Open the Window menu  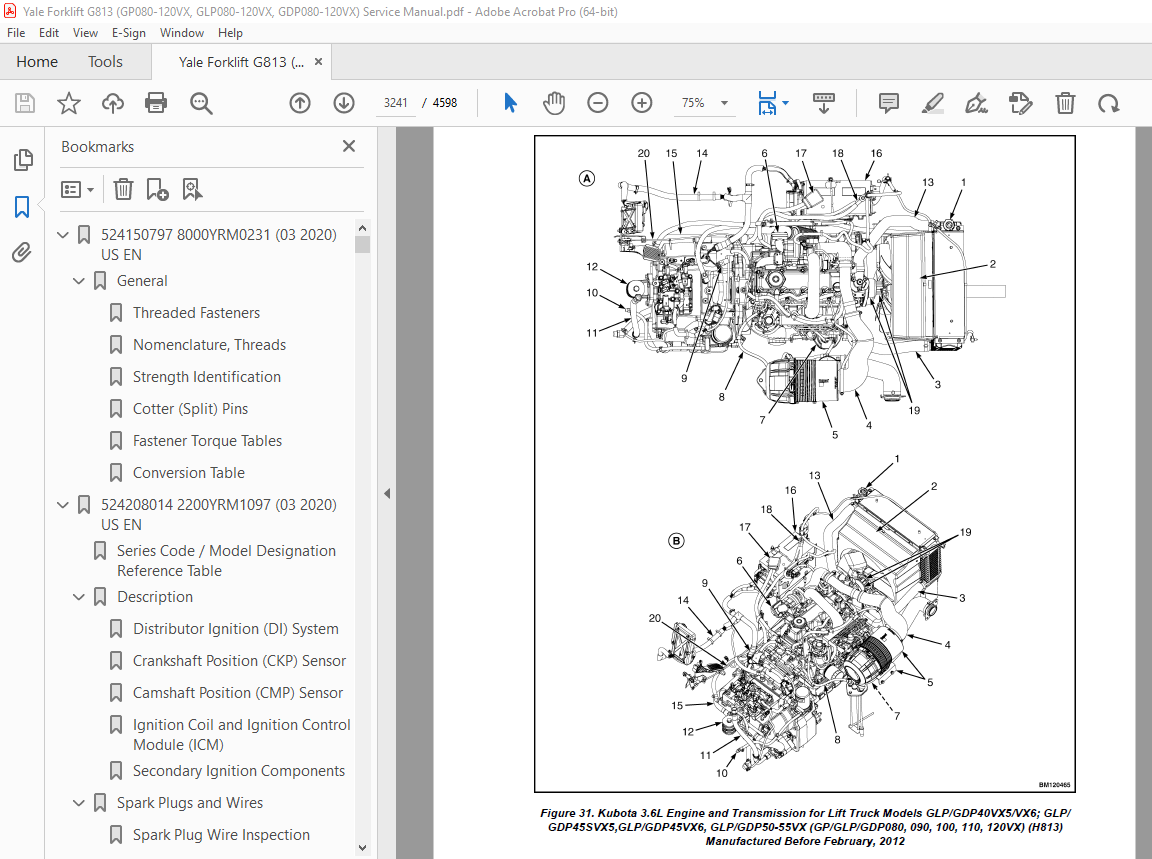click(x=181, y=33)
